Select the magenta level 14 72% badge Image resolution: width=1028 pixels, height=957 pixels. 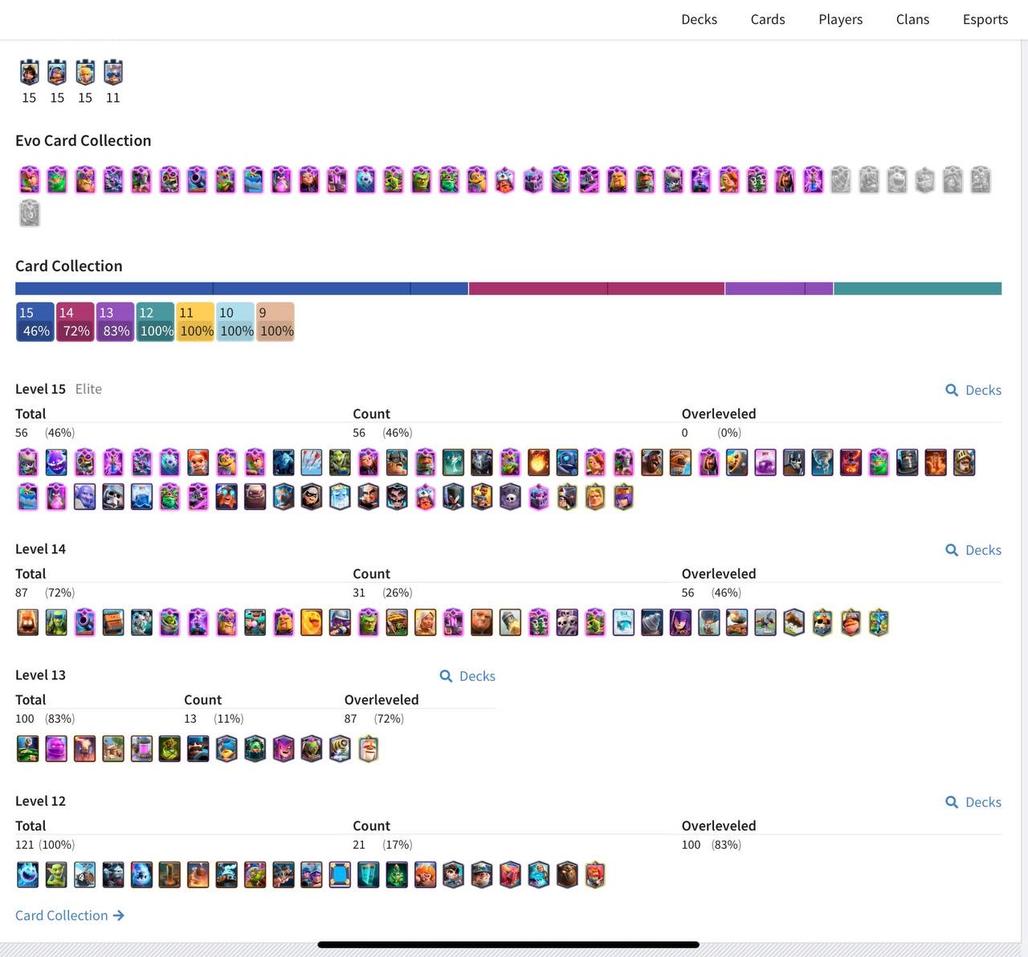coord(75,322)
